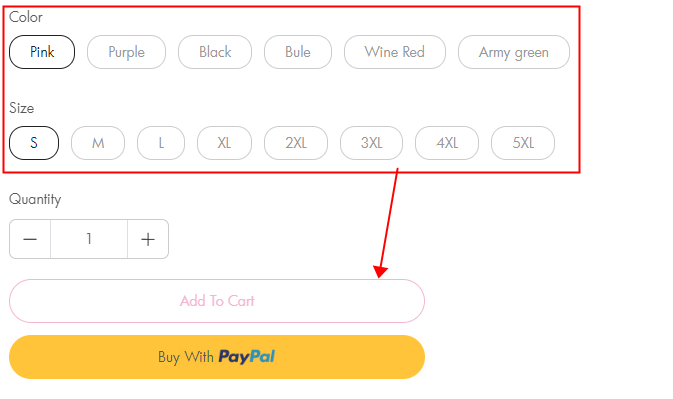Choose the Purple color option
673x399 pixels.
point(127,52)
